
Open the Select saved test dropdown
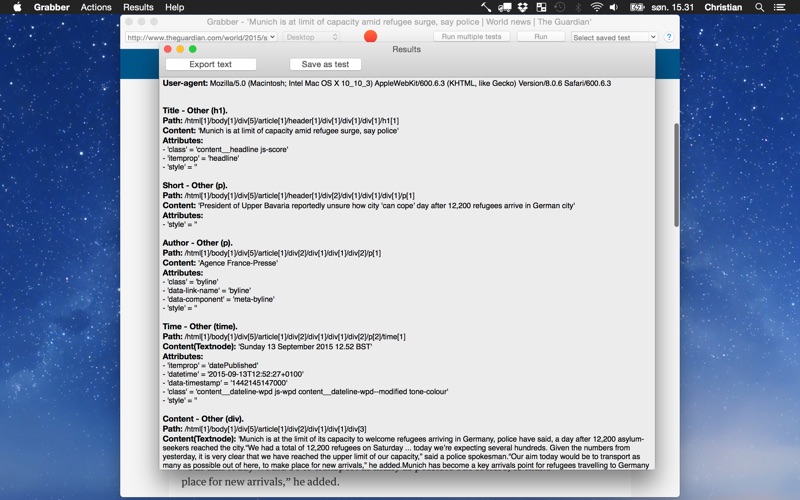point(614,37)
